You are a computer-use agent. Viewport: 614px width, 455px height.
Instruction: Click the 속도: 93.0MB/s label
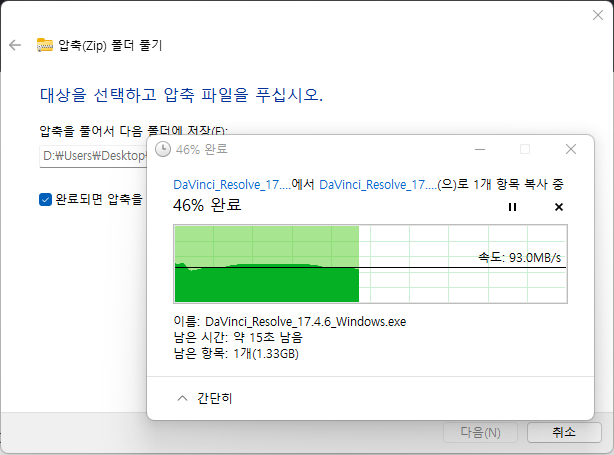[520, 257]
